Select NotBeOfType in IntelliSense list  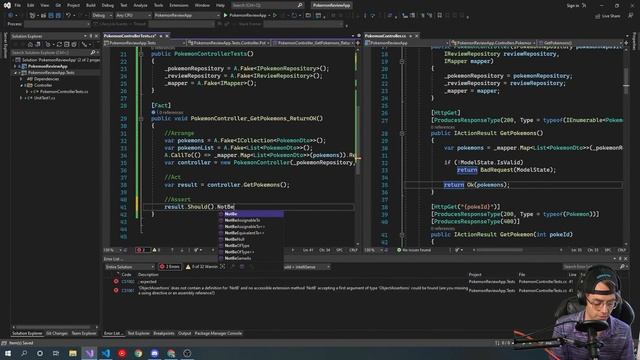251,246
